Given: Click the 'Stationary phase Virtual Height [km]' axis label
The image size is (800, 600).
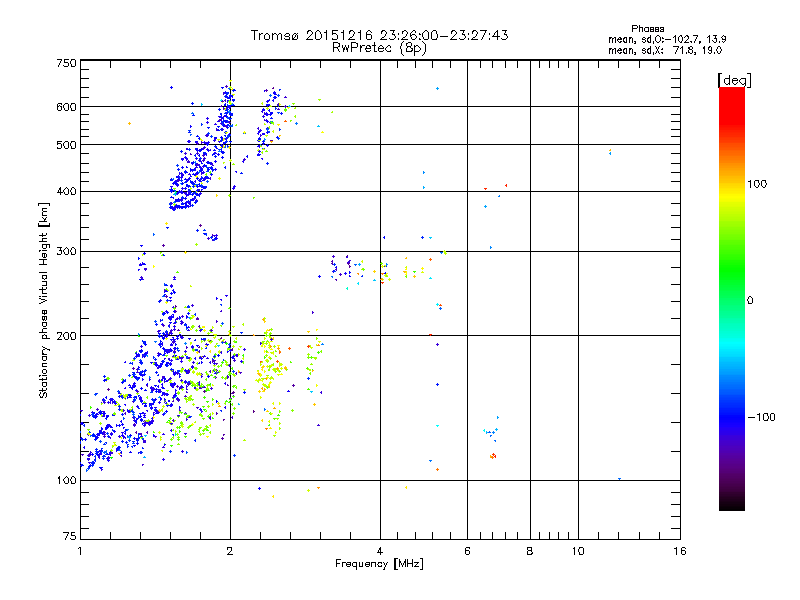Looking at the screenshot, I should 44,300.
